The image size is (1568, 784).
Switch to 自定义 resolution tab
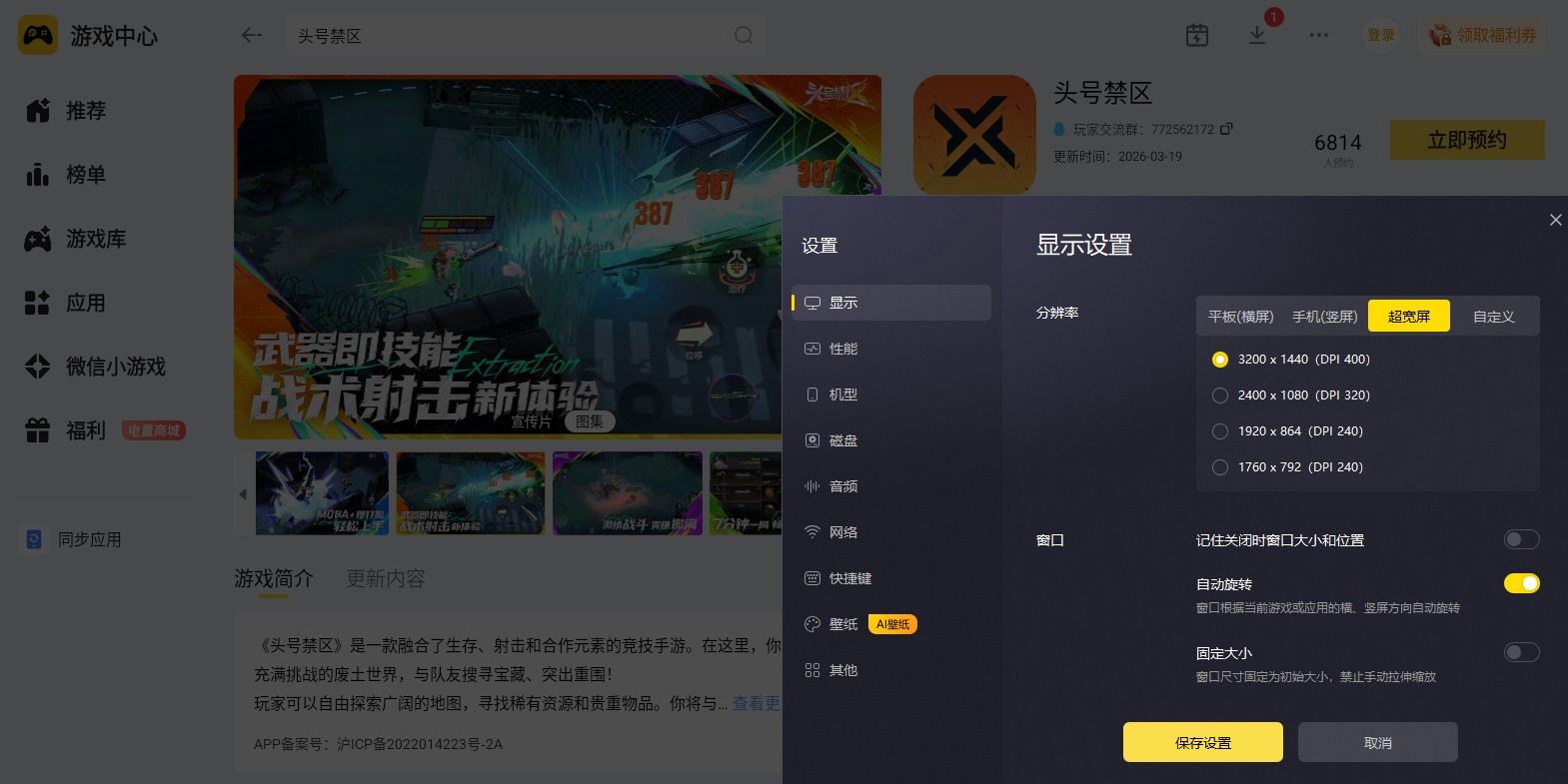1494,317
